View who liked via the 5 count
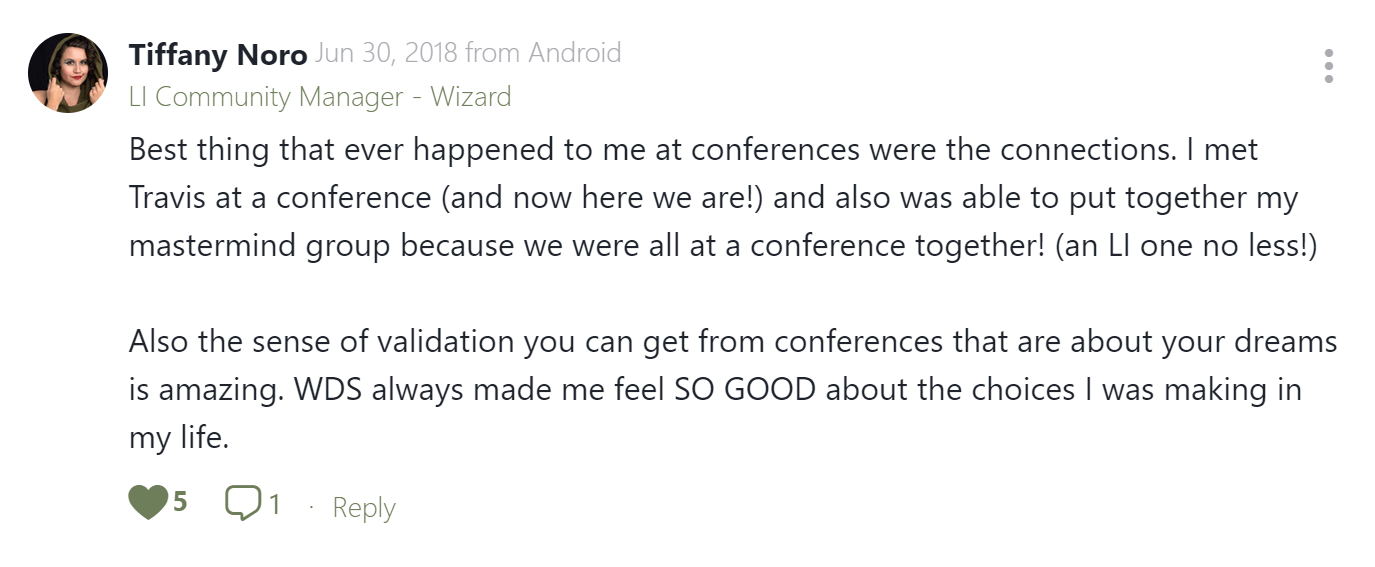Viewport: 1375px width, 567px height. (x=180, y=502)
